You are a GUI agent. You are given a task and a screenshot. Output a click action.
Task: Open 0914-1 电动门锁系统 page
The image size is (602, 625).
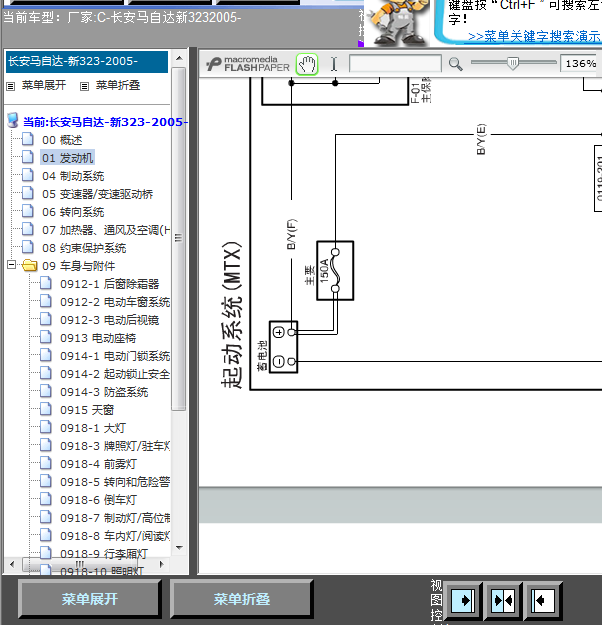tap(115, 356)
